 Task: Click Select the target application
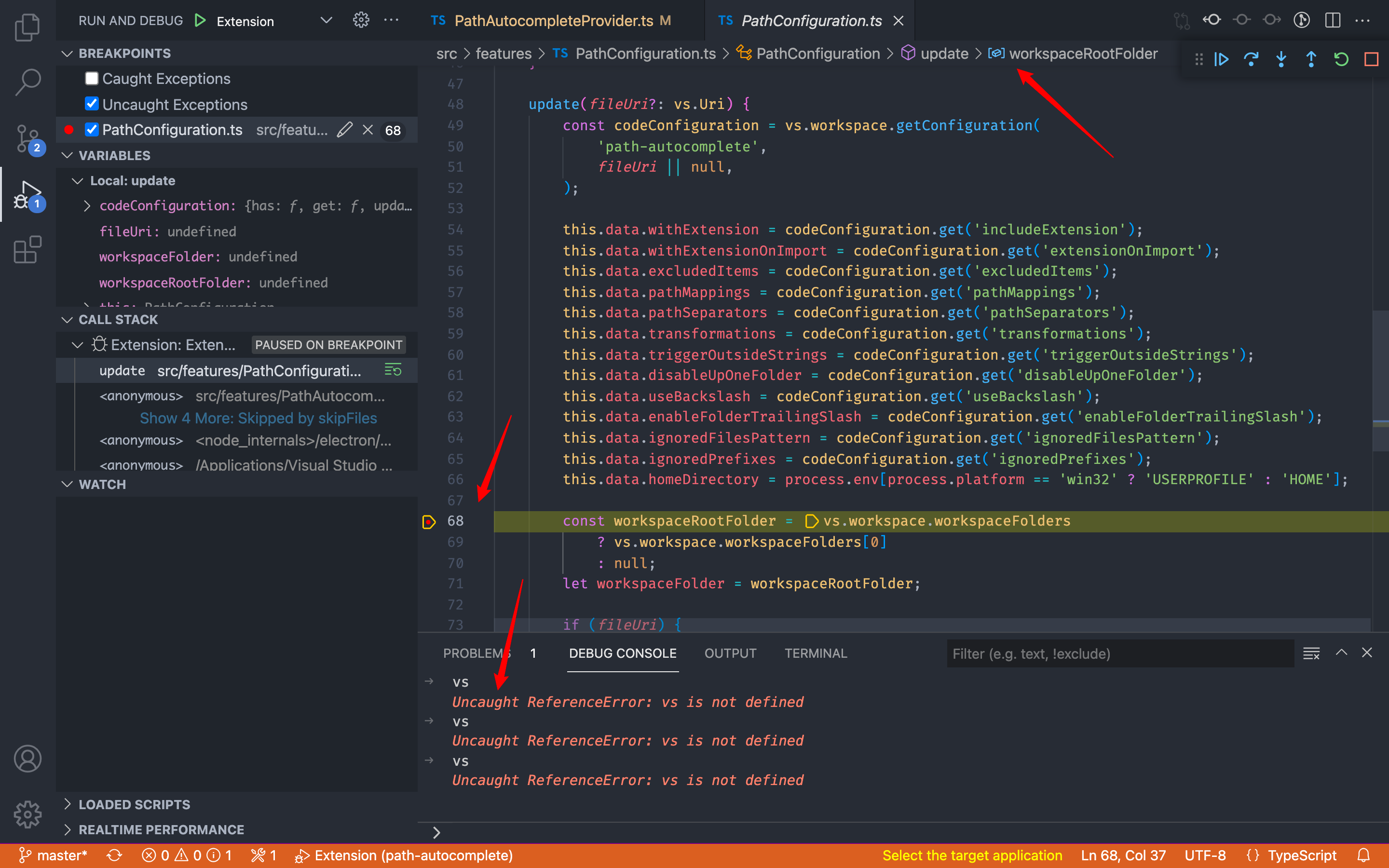972,855
